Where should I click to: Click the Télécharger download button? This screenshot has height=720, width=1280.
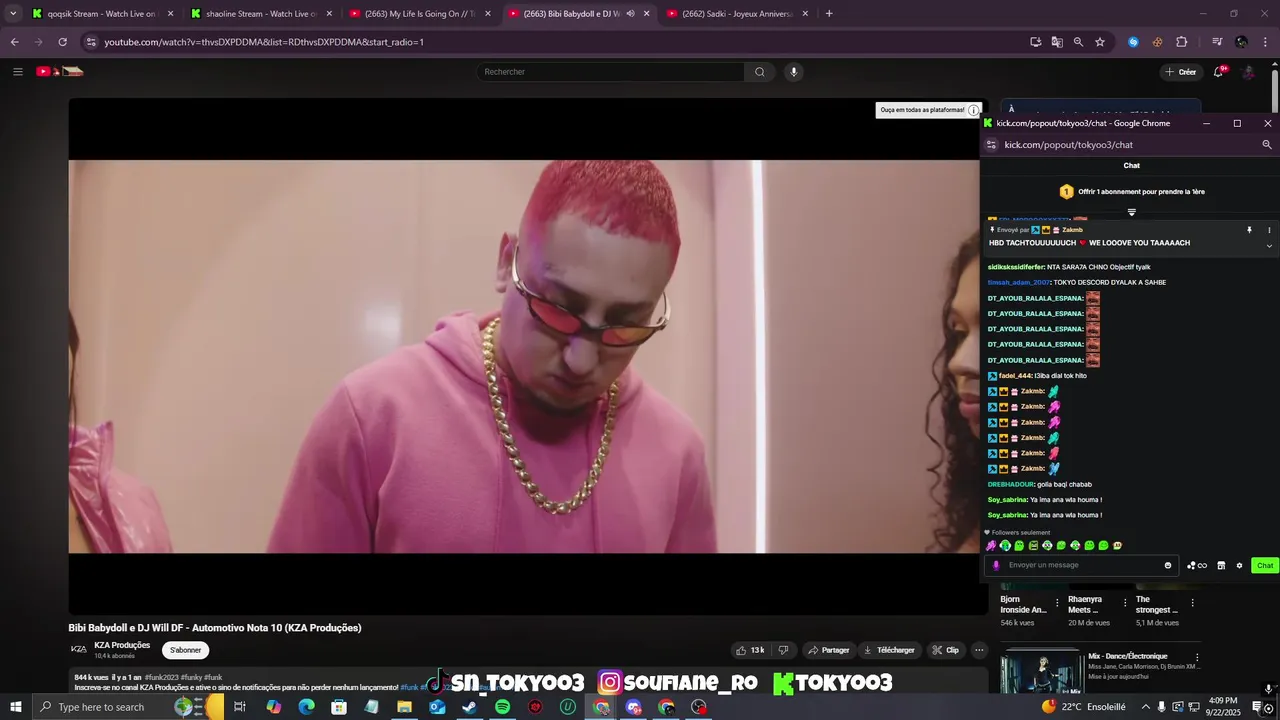click(889, 650)
